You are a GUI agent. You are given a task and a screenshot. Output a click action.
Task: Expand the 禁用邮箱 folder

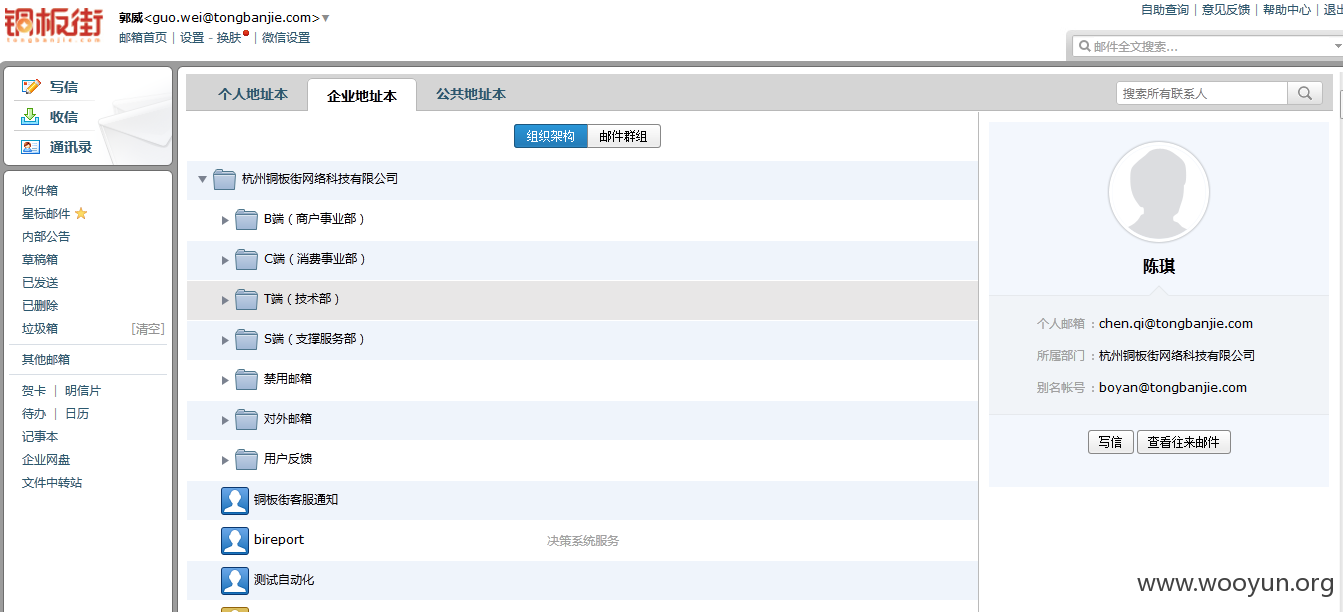point(225,380)
